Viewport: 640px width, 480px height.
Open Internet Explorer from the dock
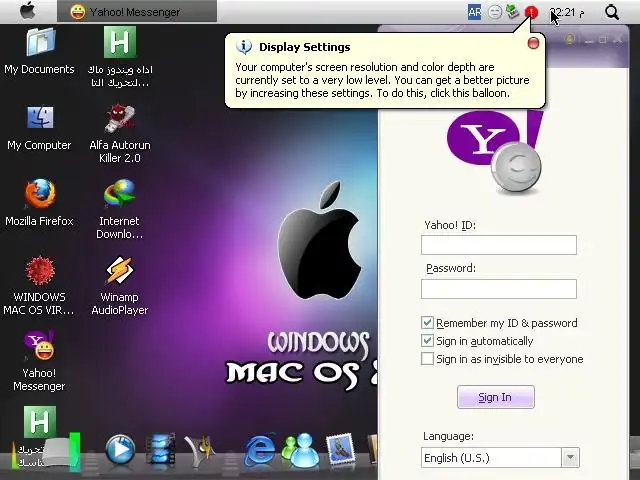260,450
